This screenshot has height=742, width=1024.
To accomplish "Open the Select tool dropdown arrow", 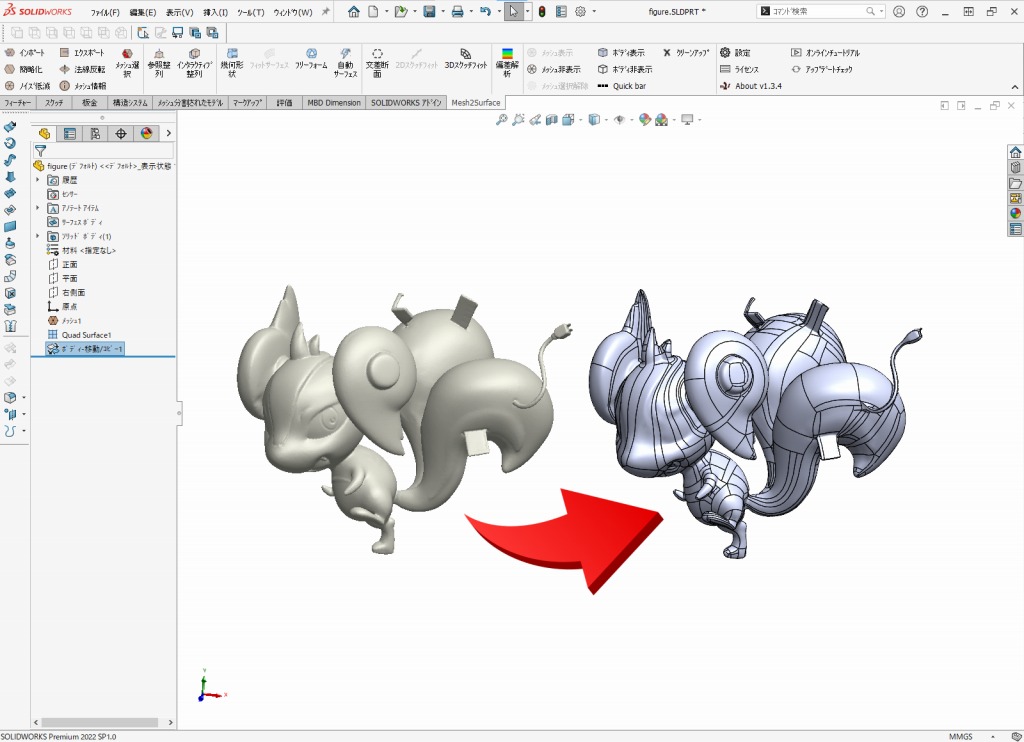I will (x=528, y=12).
